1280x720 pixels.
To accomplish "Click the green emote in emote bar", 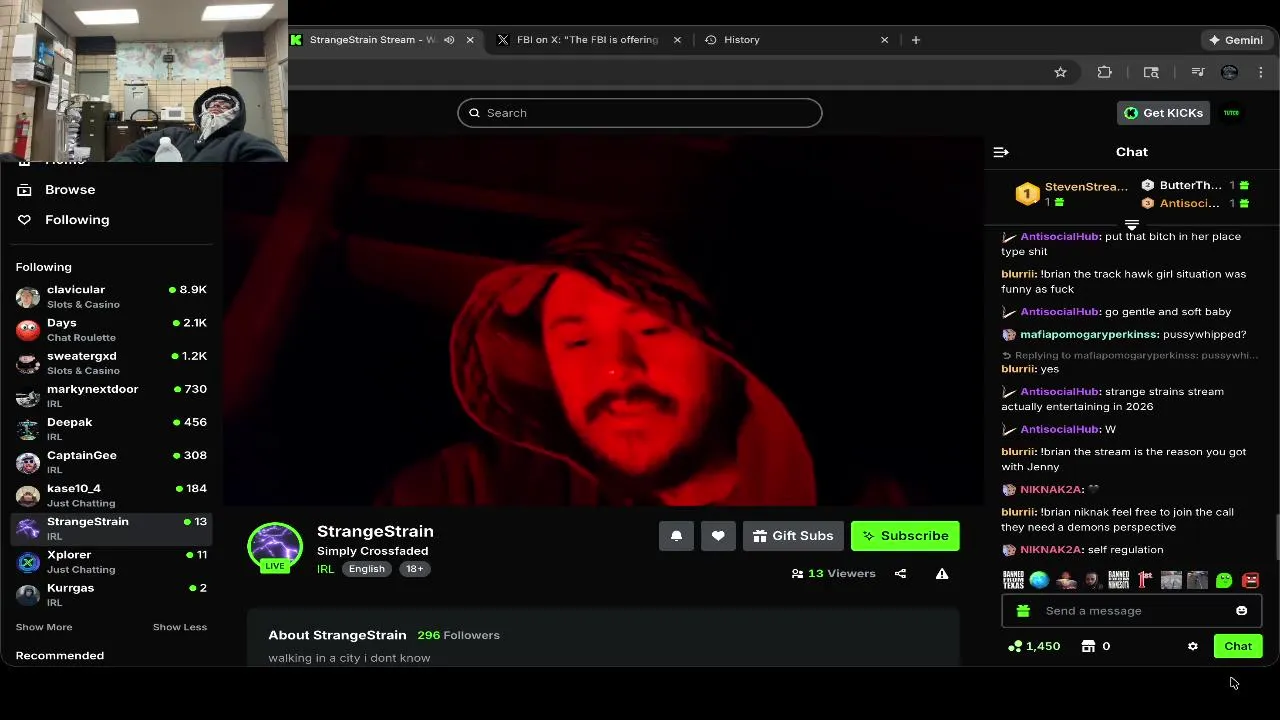I will click(x=1224, y=580).
